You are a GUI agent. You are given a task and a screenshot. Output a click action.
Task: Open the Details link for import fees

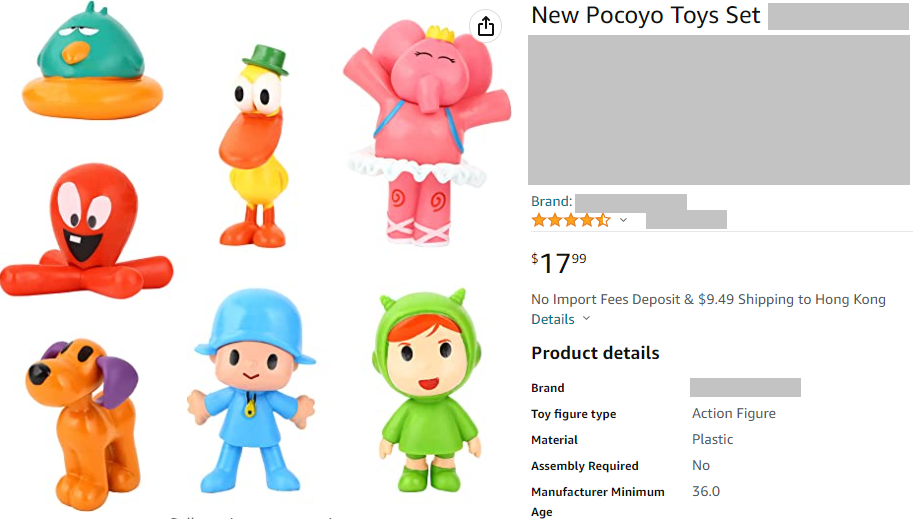553,319
